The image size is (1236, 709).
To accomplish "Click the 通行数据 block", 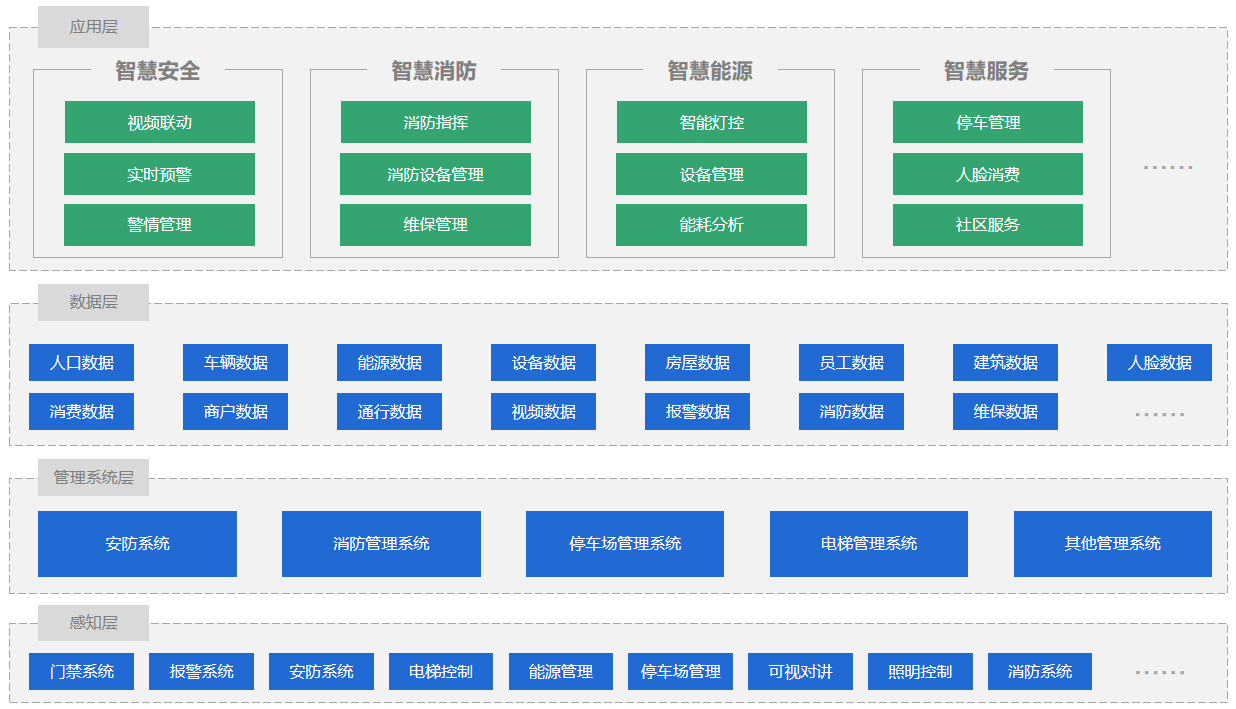I will [x=389, y=412].
